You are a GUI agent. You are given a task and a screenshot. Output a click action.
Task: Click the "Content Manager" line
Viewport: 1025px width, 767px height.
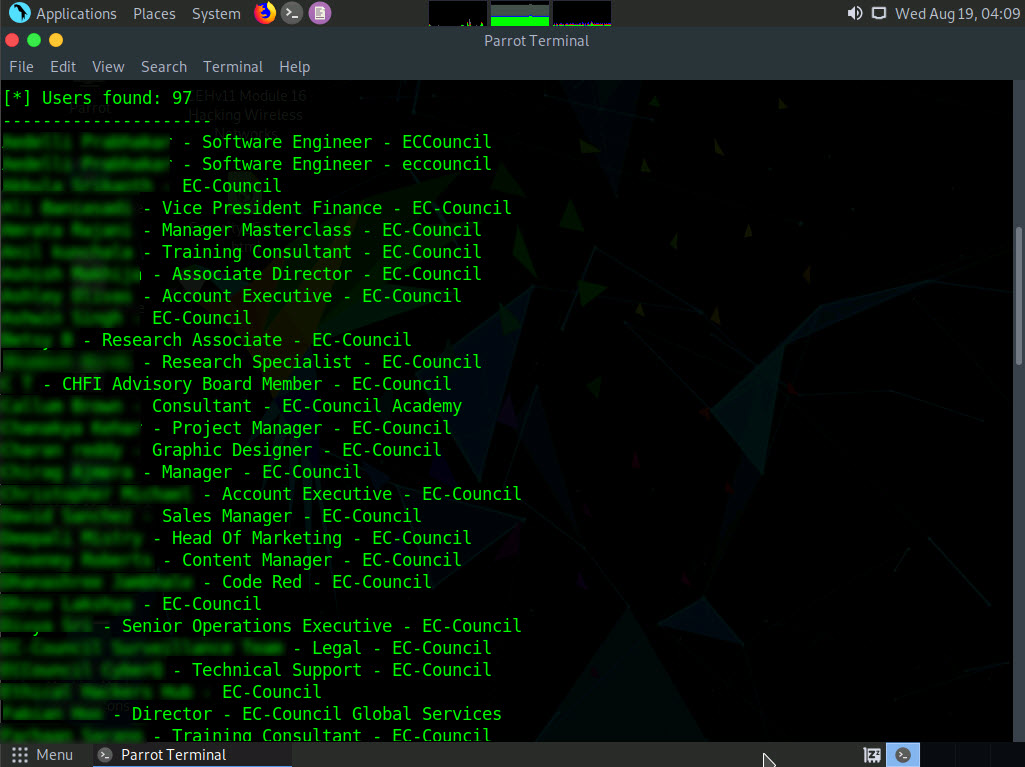[232, 560]
